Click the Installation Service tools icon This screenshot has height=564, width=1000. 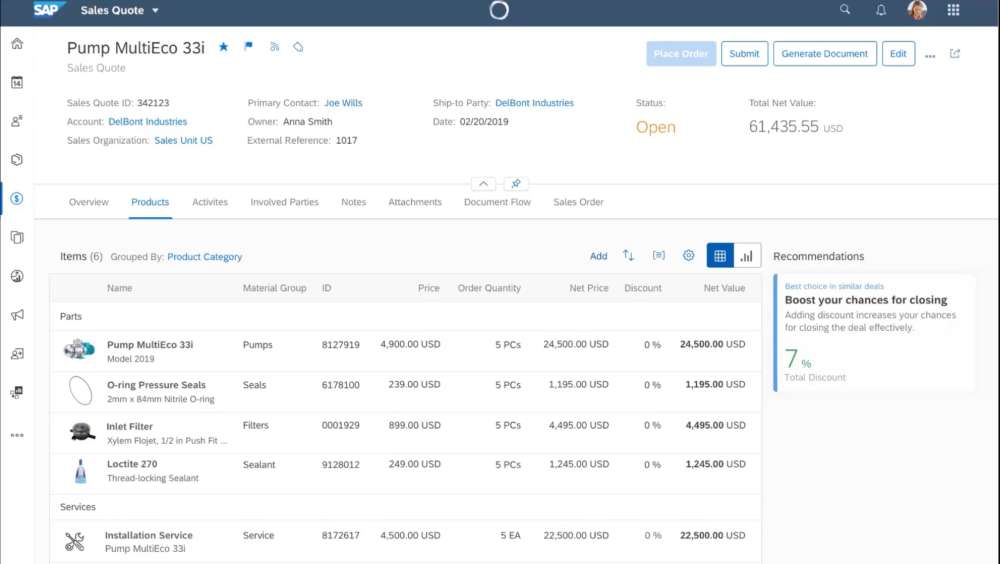pos(75,541)
